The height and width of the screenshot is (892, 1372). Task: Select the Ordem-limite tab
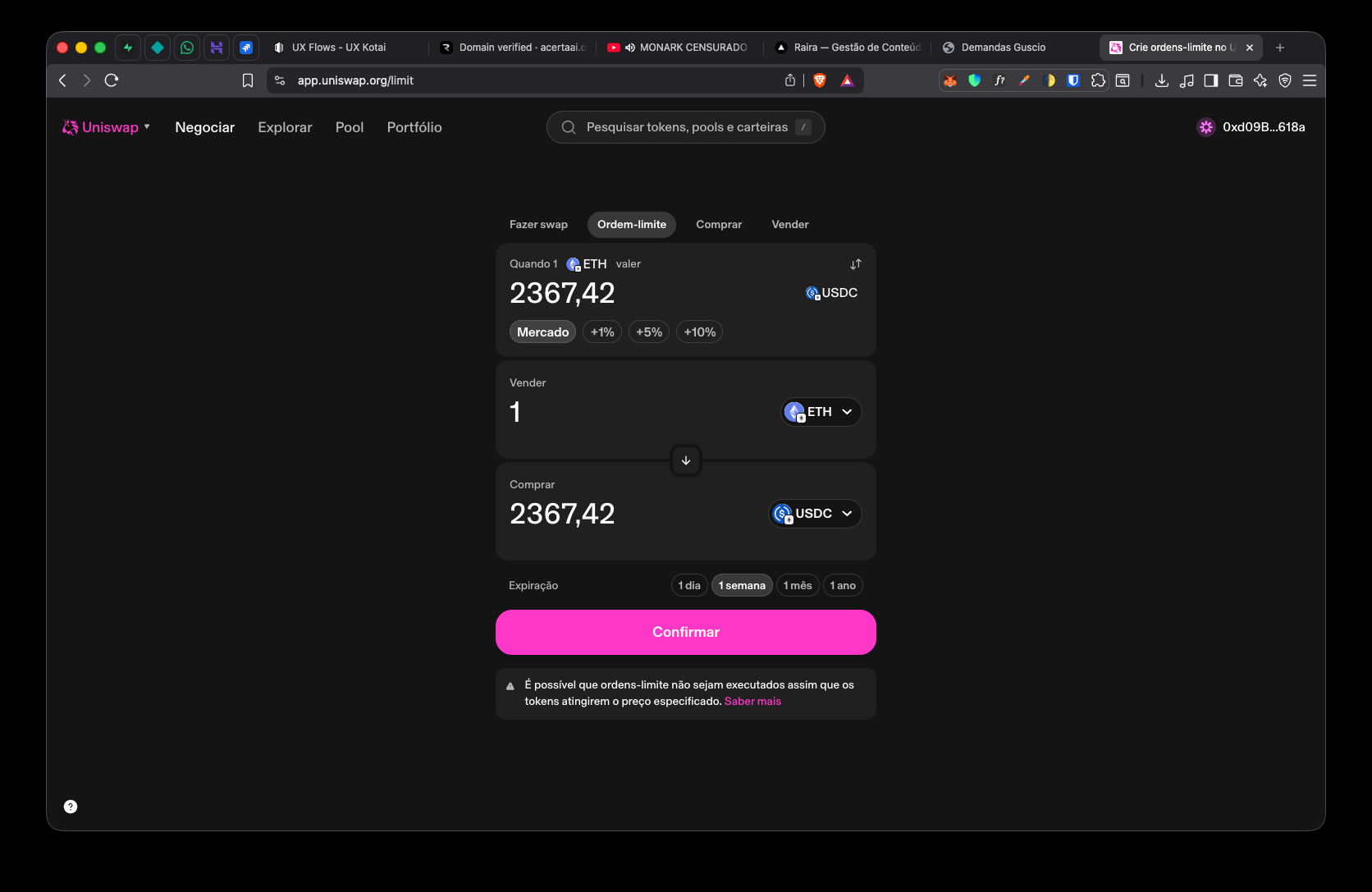(632, 224)
